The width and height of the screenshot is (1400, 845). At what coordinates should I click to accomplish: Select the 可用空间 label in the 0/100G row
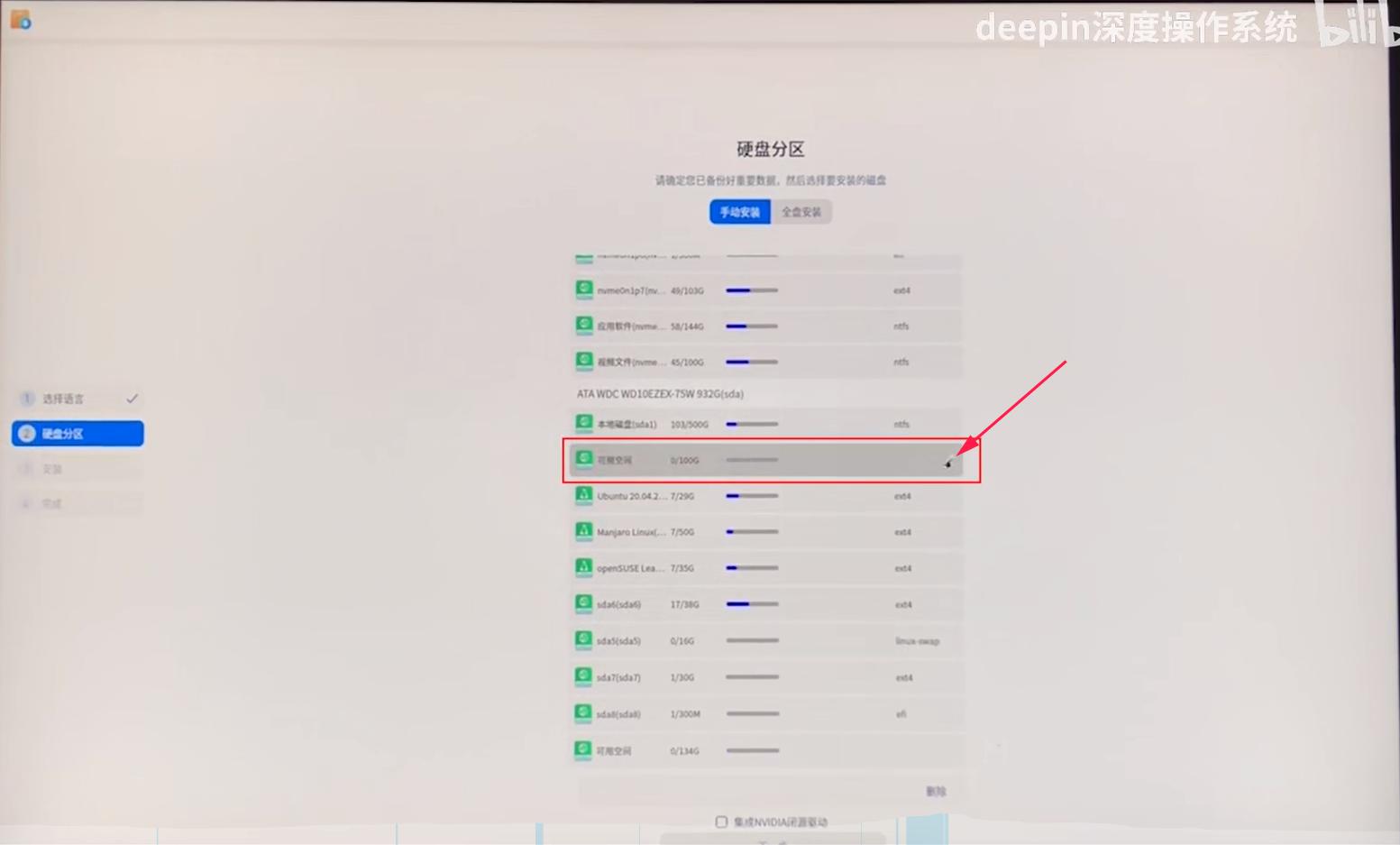point(614,460)
